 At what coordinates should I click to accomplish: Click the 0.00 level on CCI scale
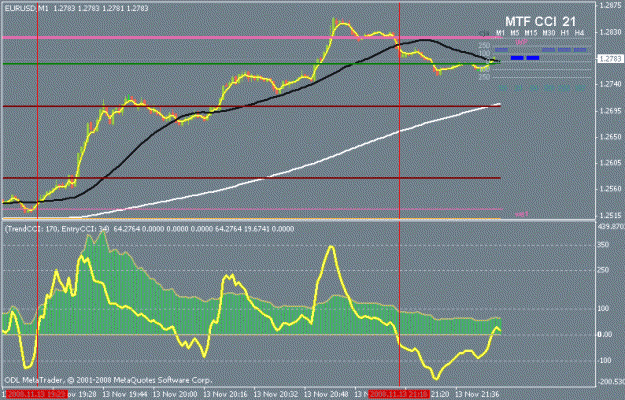[605, 334]
